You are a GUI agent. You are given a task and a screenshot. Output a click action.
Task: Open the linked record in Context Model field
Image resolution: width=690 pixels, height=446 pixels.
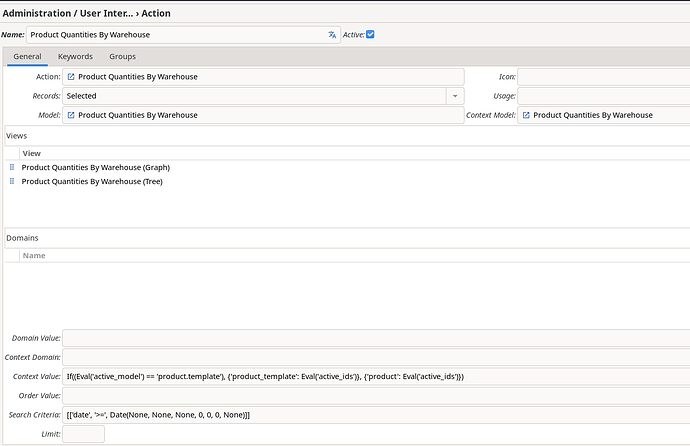pyautogui.click(x=526, y=115)
